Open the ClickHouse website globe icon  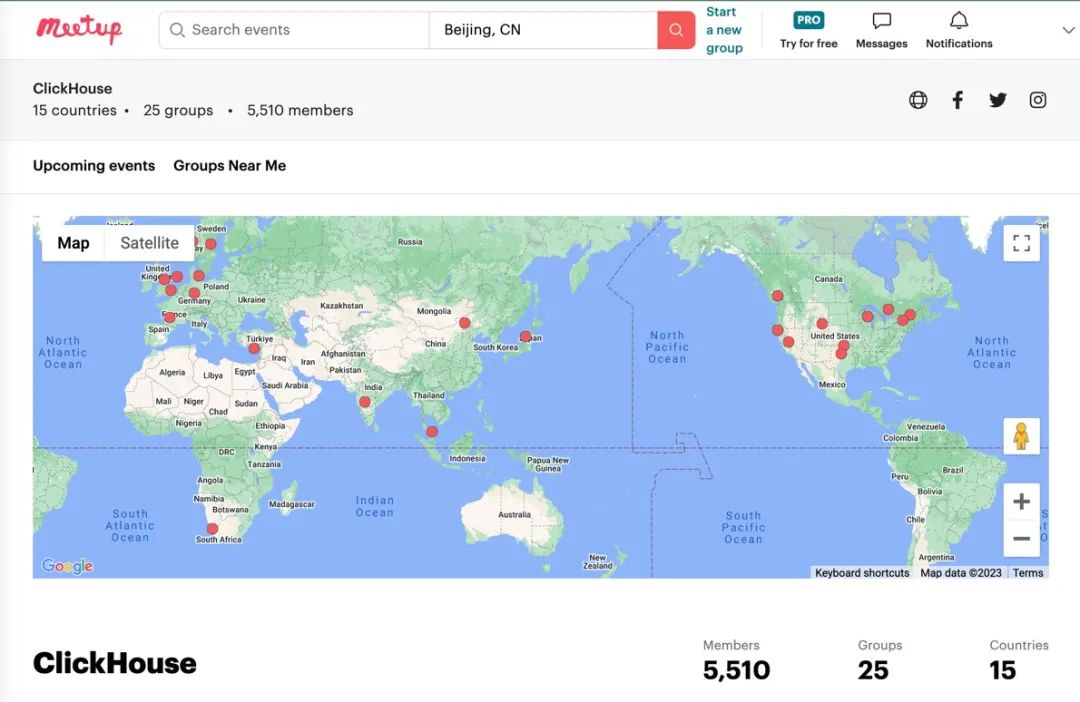point(917,100)
